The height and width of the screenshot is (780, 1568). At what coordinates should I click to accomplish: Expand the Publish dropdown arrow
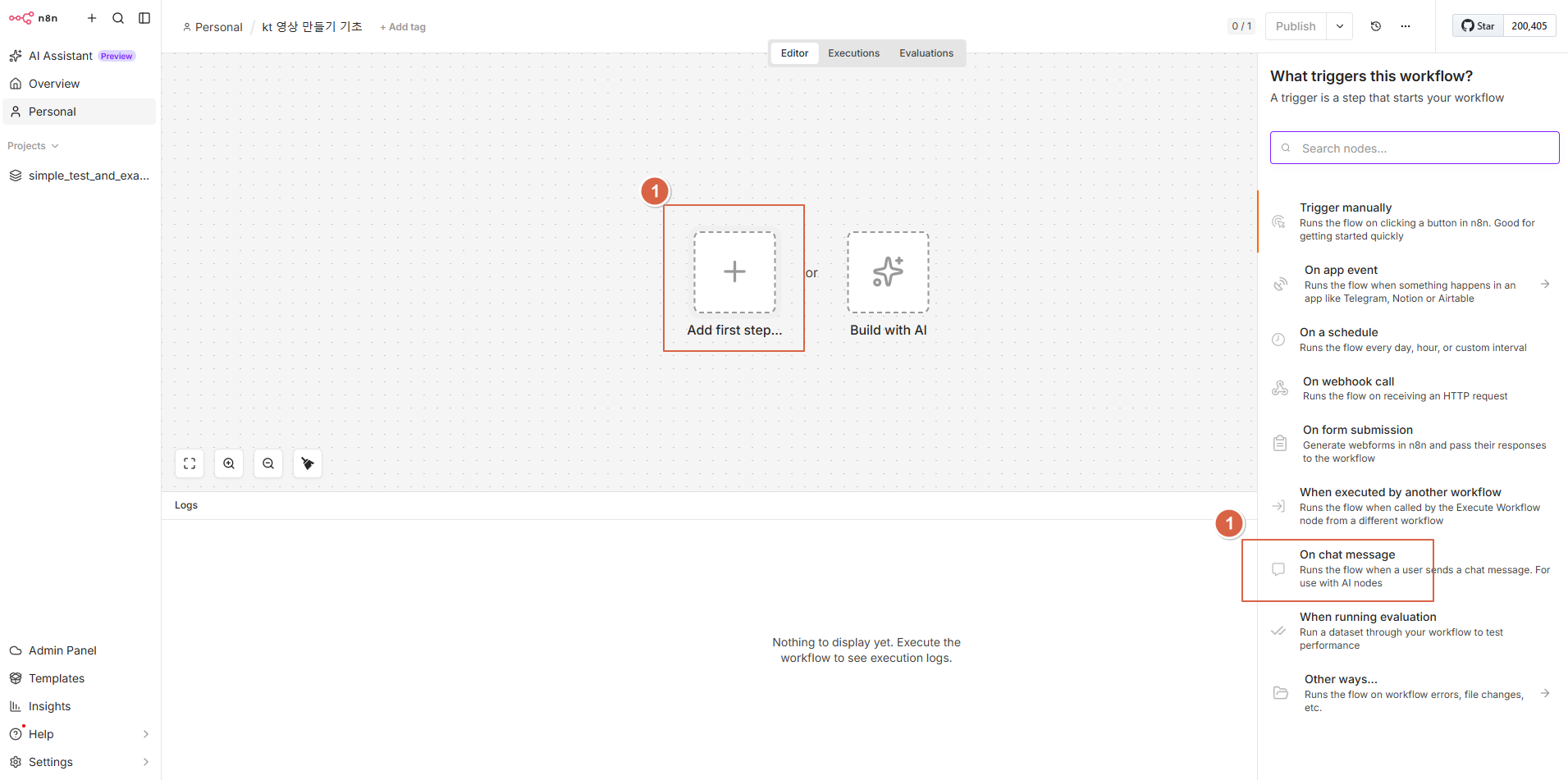[x=1340, y=26]
